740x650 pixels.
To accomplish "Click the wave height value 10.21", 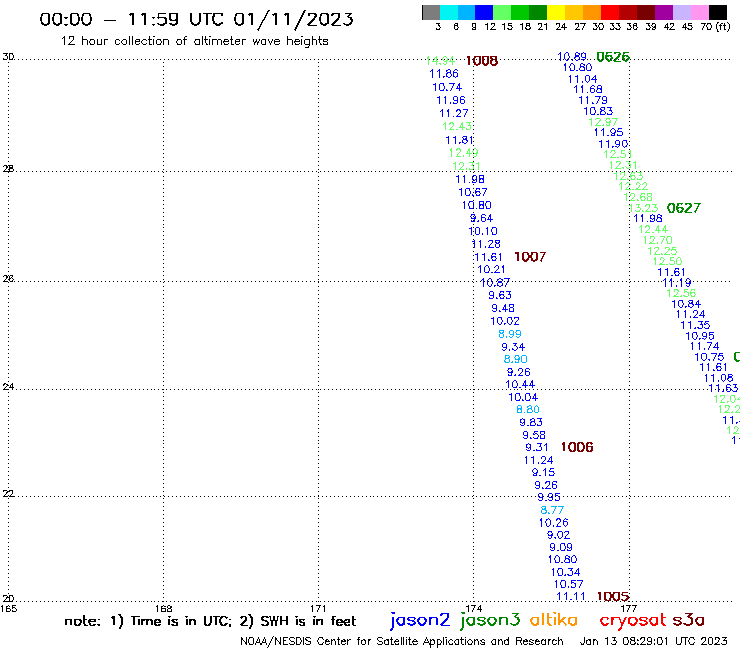I will [491, 269].
